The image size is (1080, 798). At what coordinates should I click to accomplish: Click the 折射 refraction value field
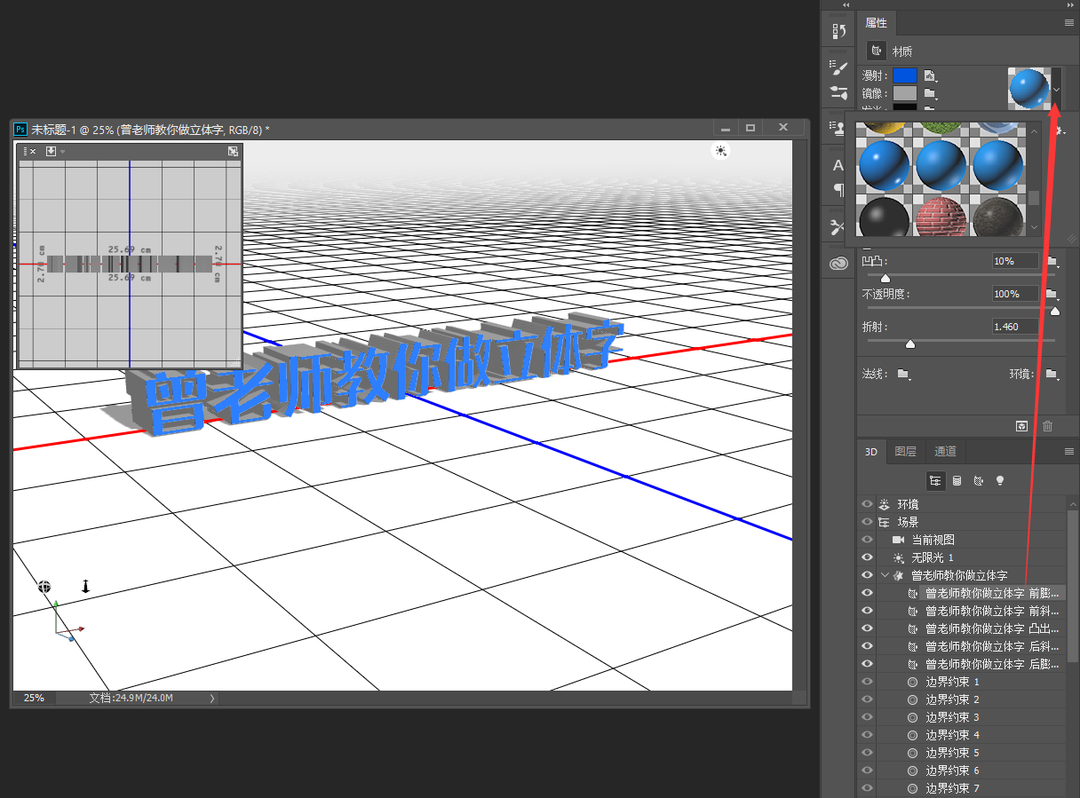1015,326
